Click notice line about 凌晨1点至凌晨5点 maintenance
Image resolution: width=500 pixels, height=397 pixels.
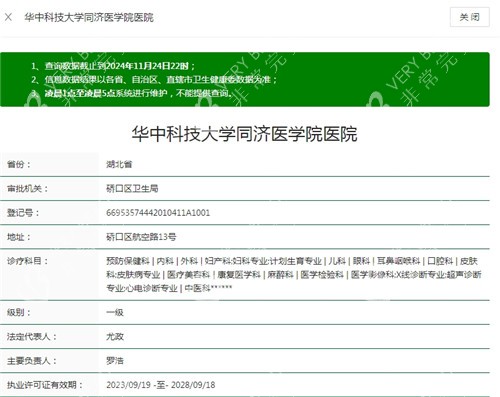[x=132, y=93]
